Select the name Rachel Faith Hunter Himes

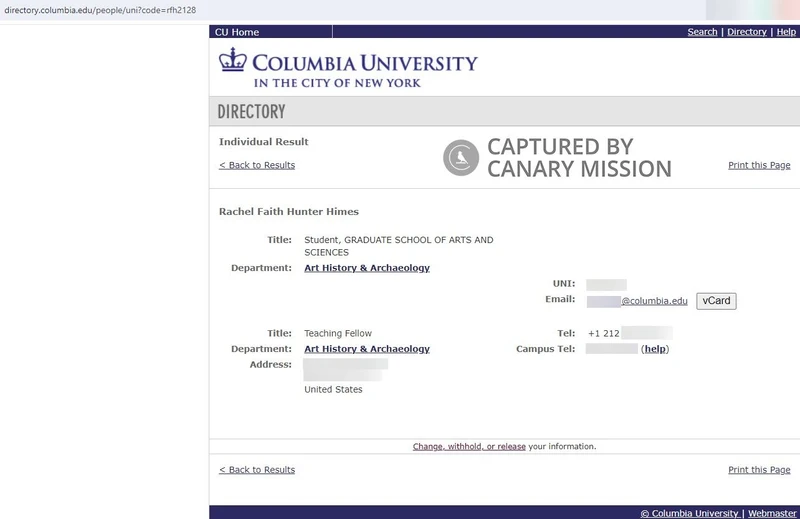[289, 212]
